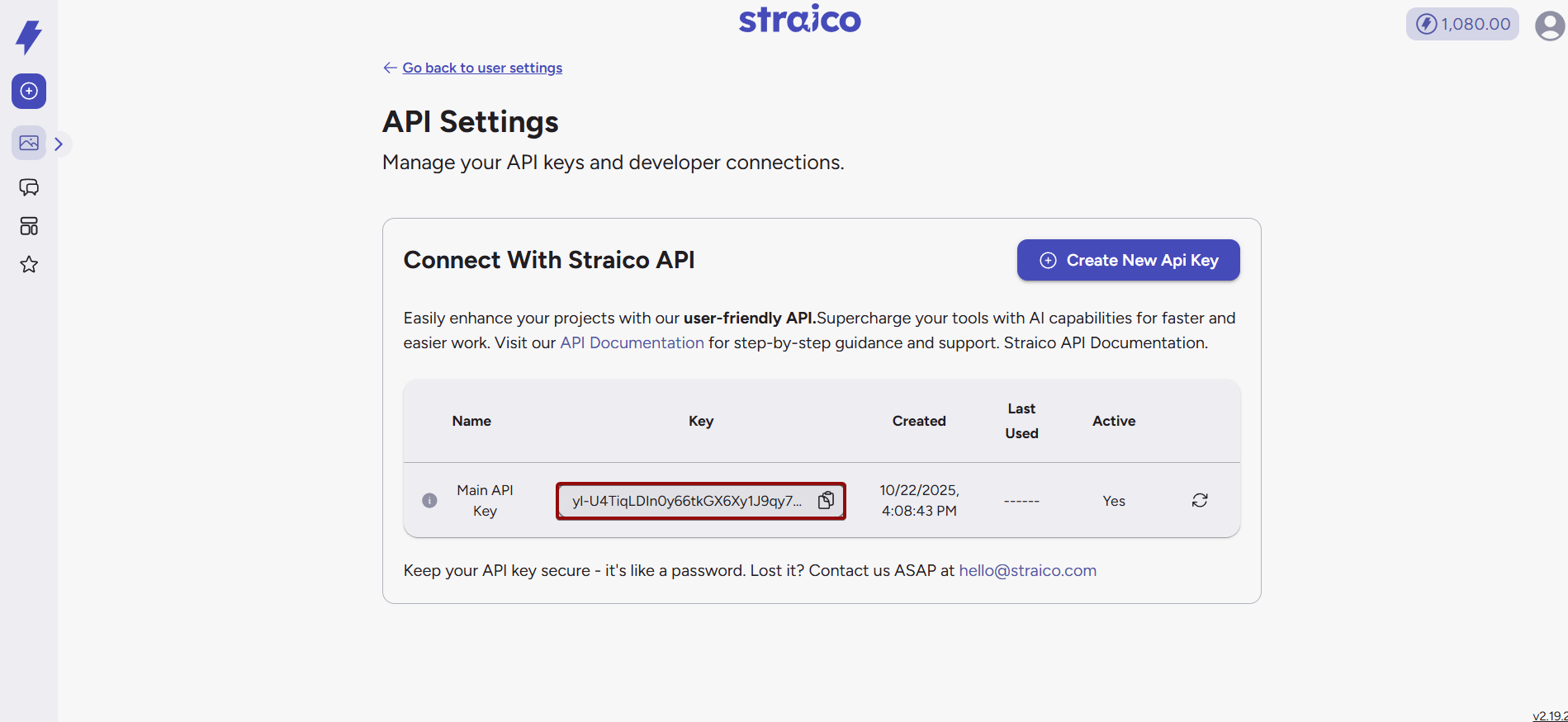Image resolution: width=1568 pixels, height=722 pixels.
Task: Open the chat conversations icon
Action: [29, 187]
